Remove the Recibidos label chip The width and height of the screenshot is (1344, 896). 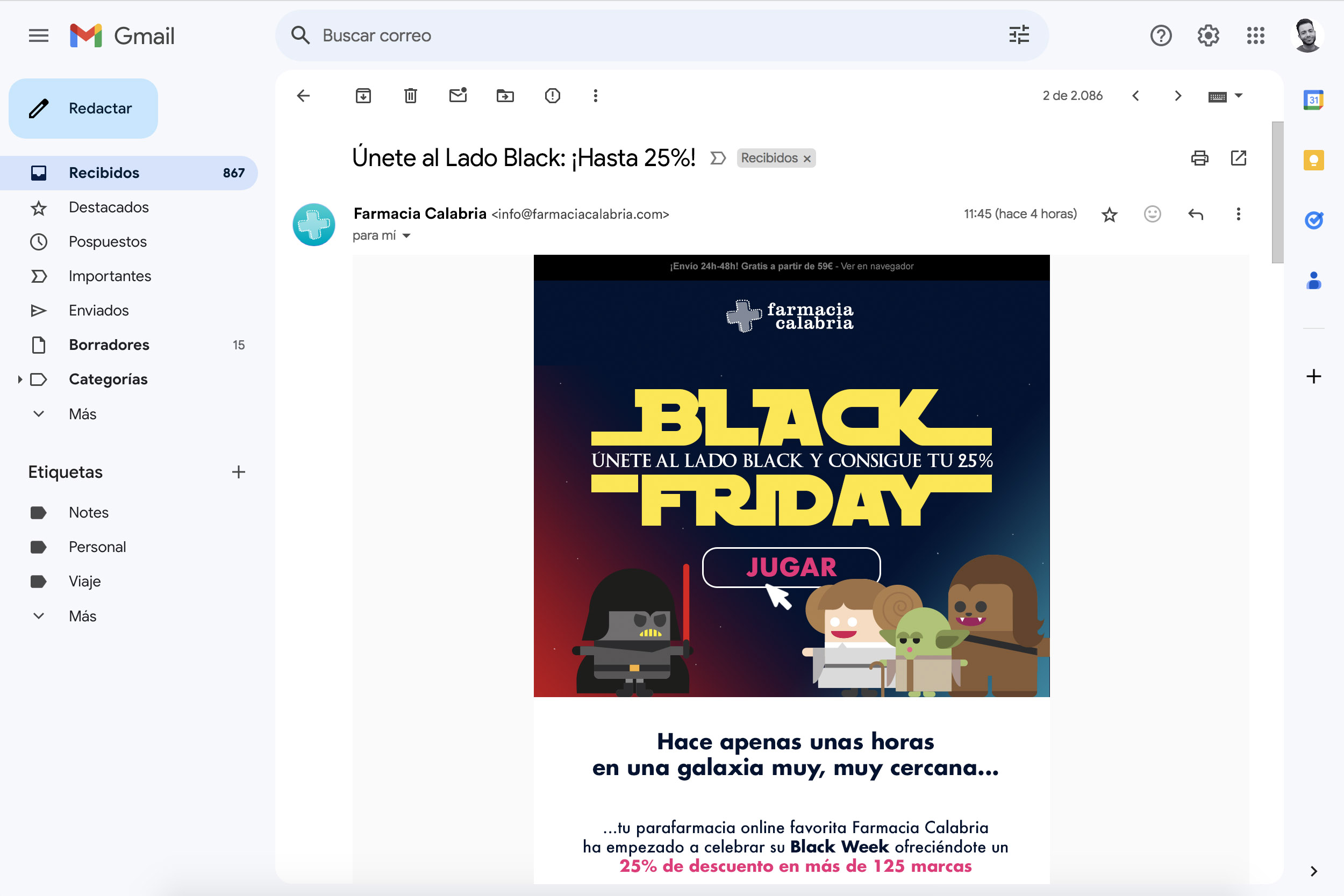807,159
